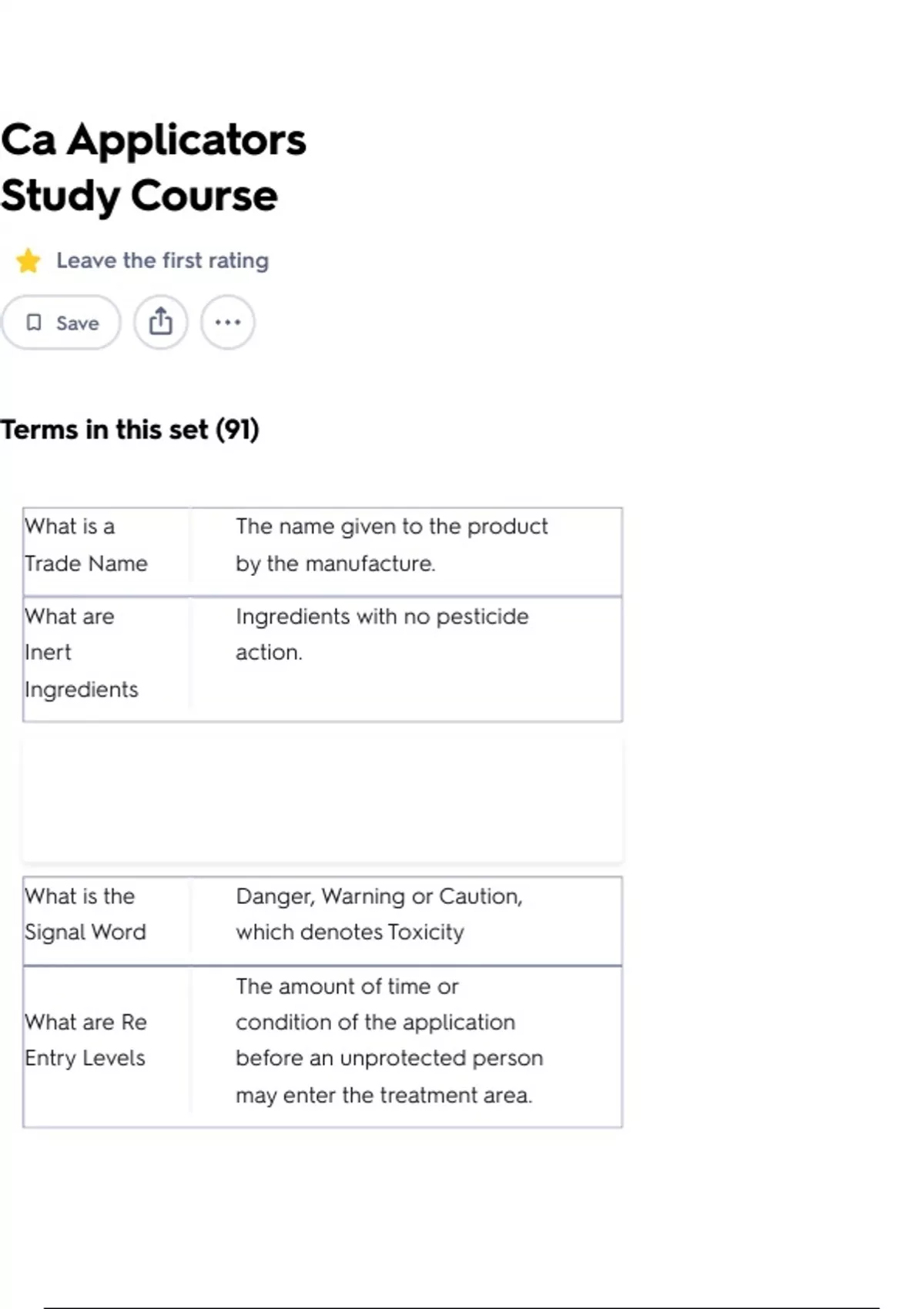
Task: Click the 'Leave the first rating' link
Action: tap(162, 260)
